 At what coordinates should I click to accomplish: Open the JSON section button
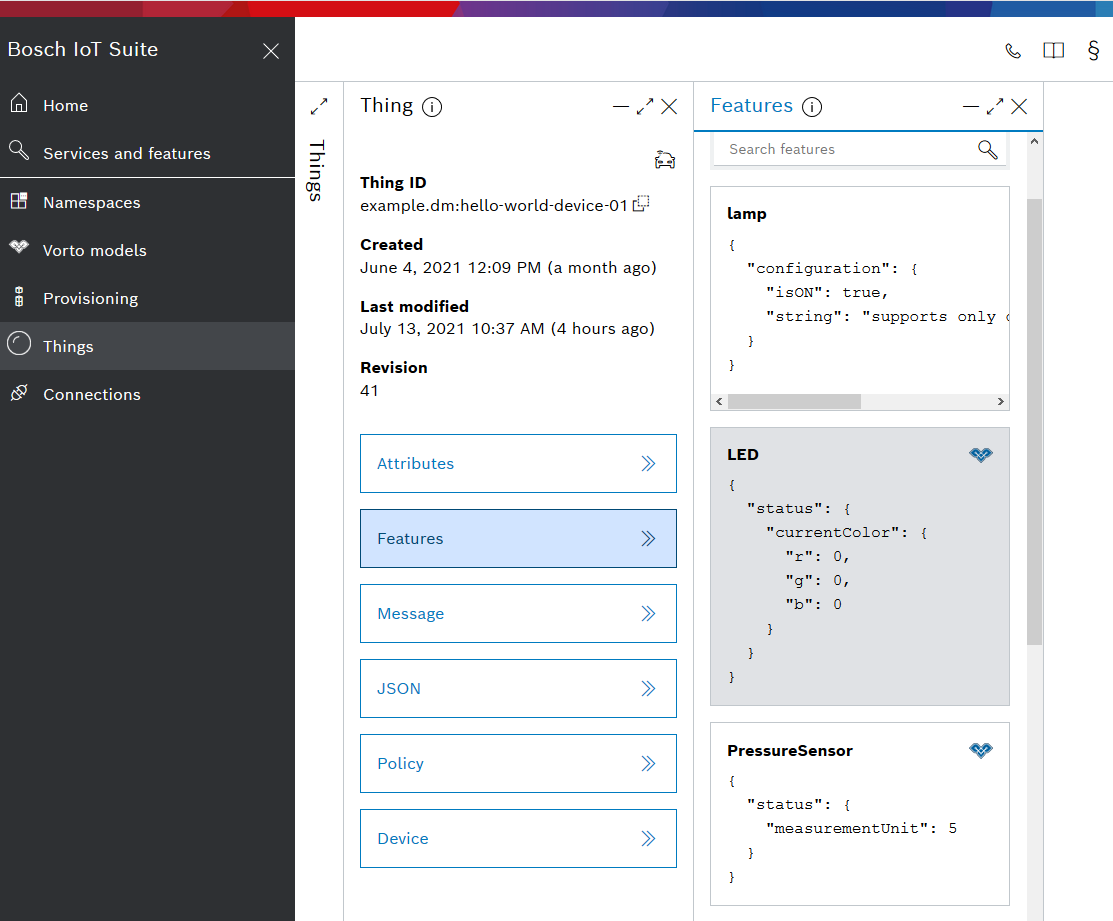[x=518, y=688]
